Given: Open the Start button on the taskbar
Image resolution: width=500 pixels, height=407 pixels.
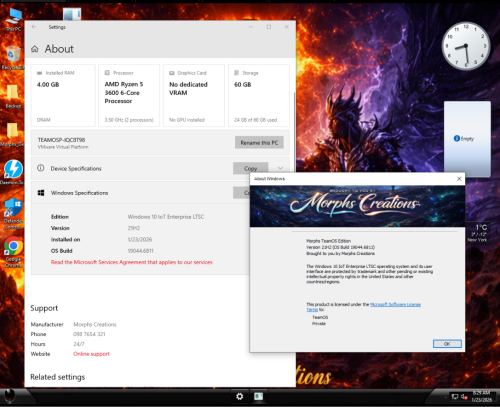Looking at the screenshot, I should (x=10, y=396).
